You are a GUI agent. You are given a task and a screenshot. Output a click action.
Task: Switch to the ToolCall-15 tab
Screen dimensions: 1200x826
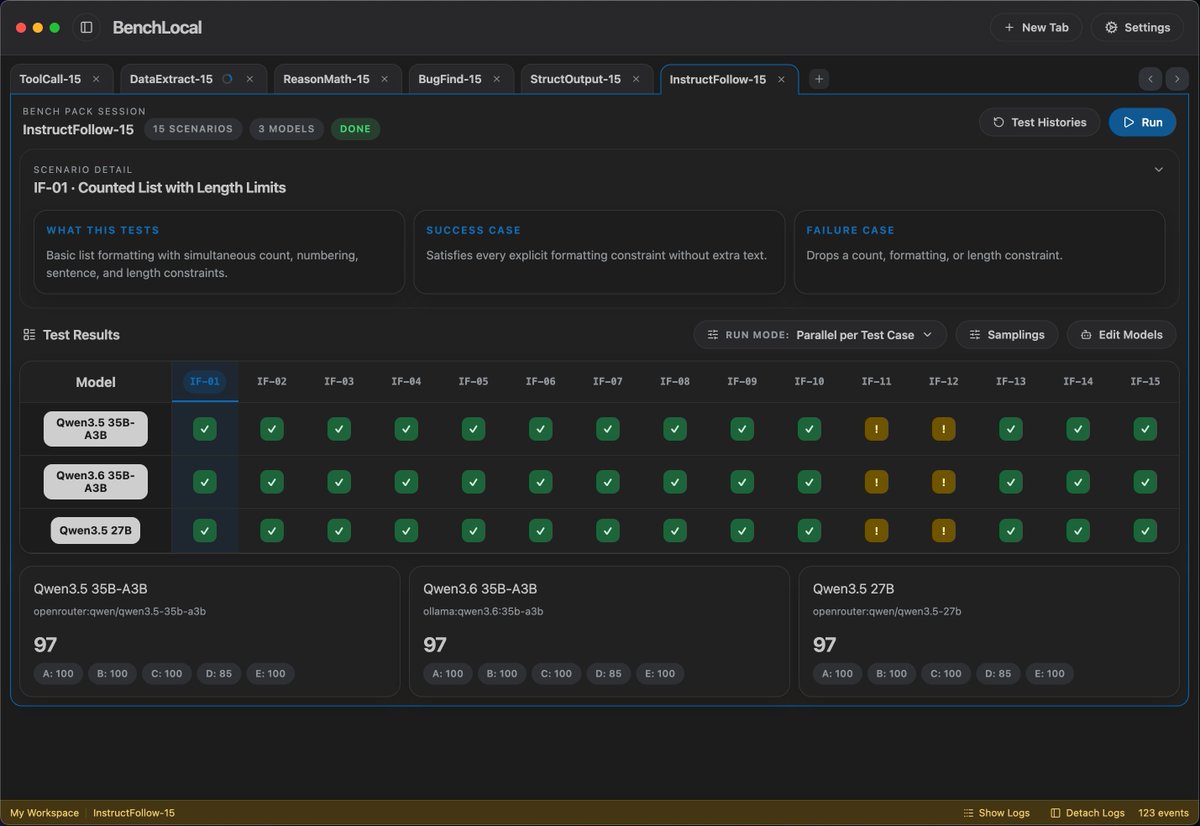(x=50, y=79)
